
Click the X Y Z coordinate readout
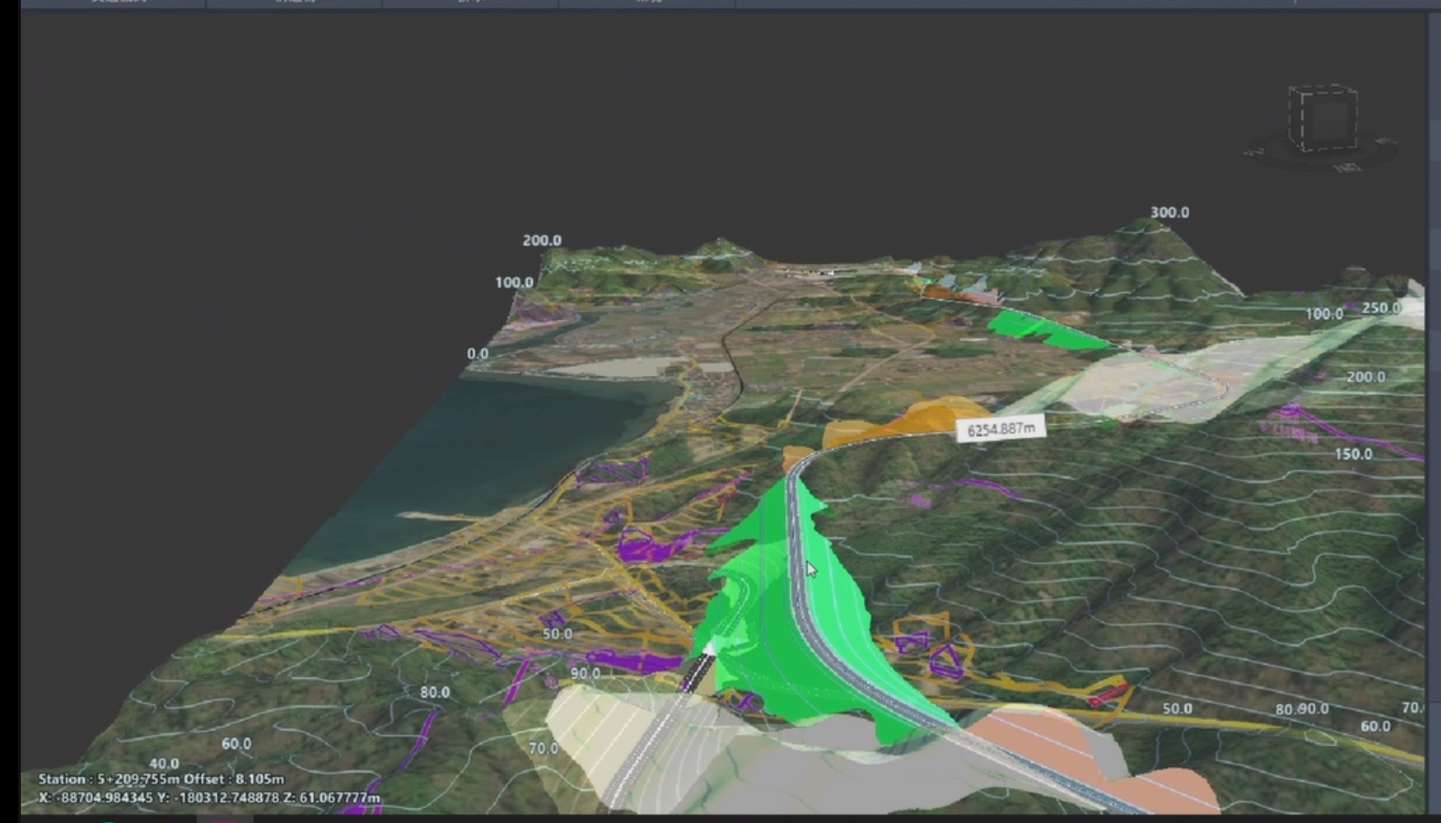click(x=209, y=798)
